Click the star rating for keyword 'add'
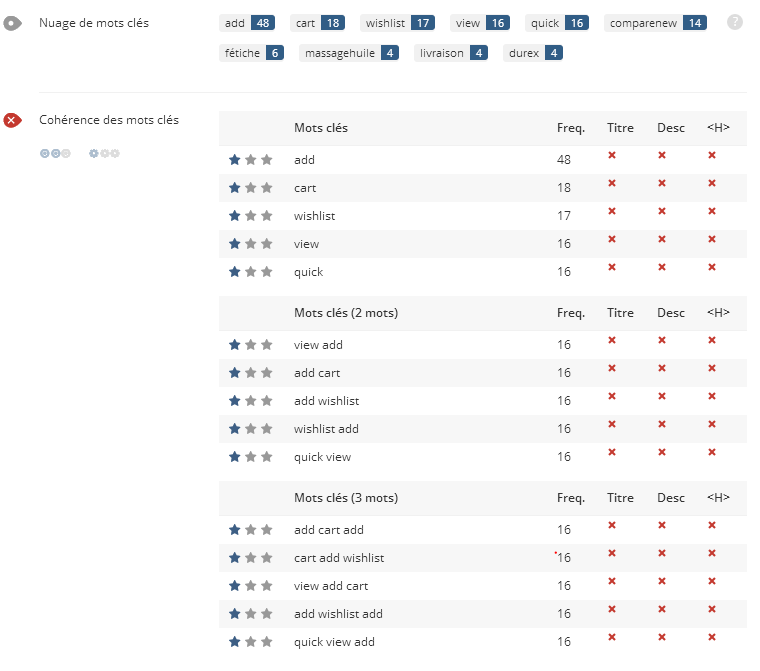This screenshot has height=671, width=760. pos(251,160)
